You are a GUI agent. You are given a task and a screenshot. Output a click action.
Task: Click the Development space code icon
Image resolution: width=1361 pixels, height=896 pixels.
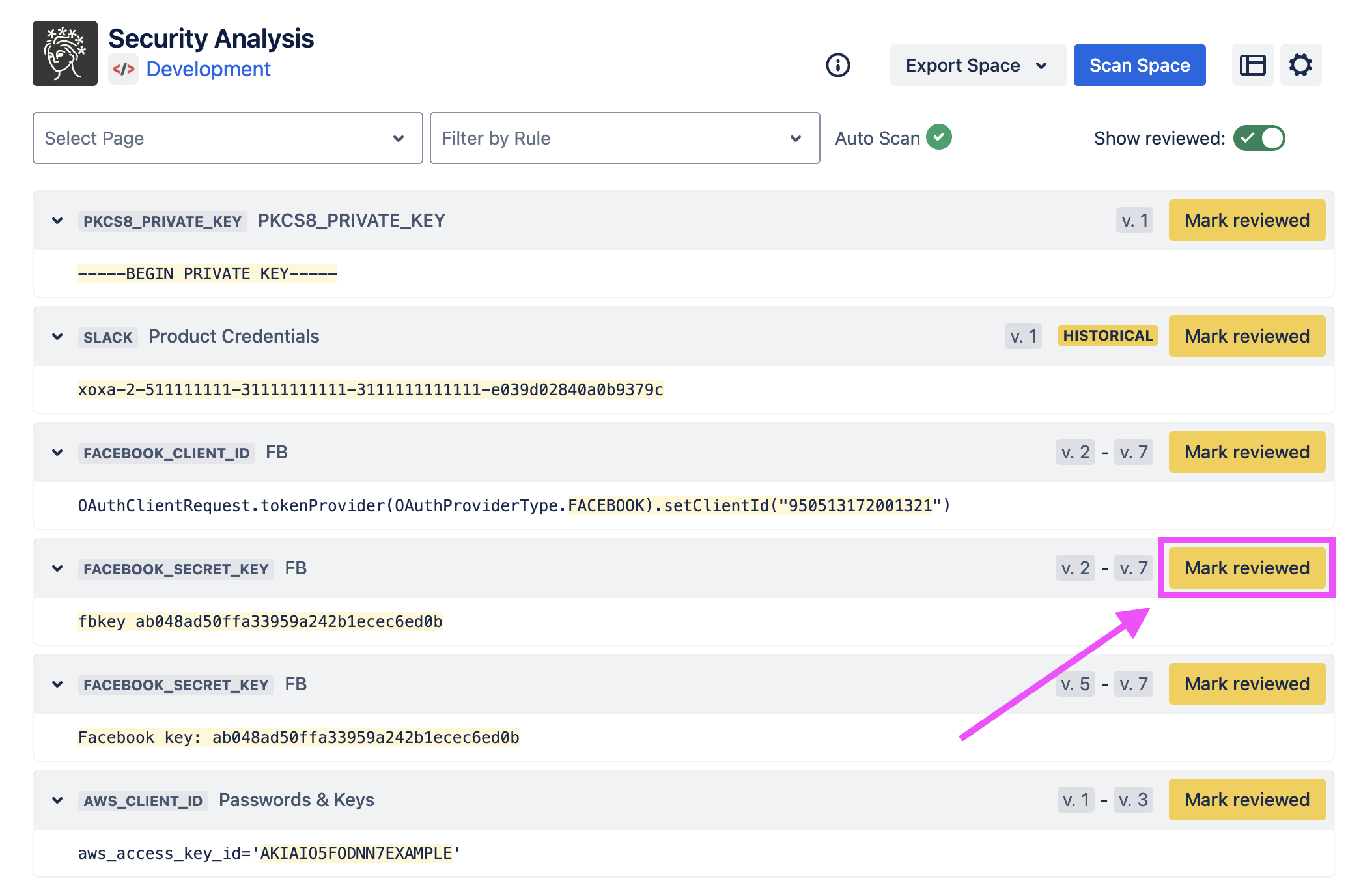(x=124, y=69)
